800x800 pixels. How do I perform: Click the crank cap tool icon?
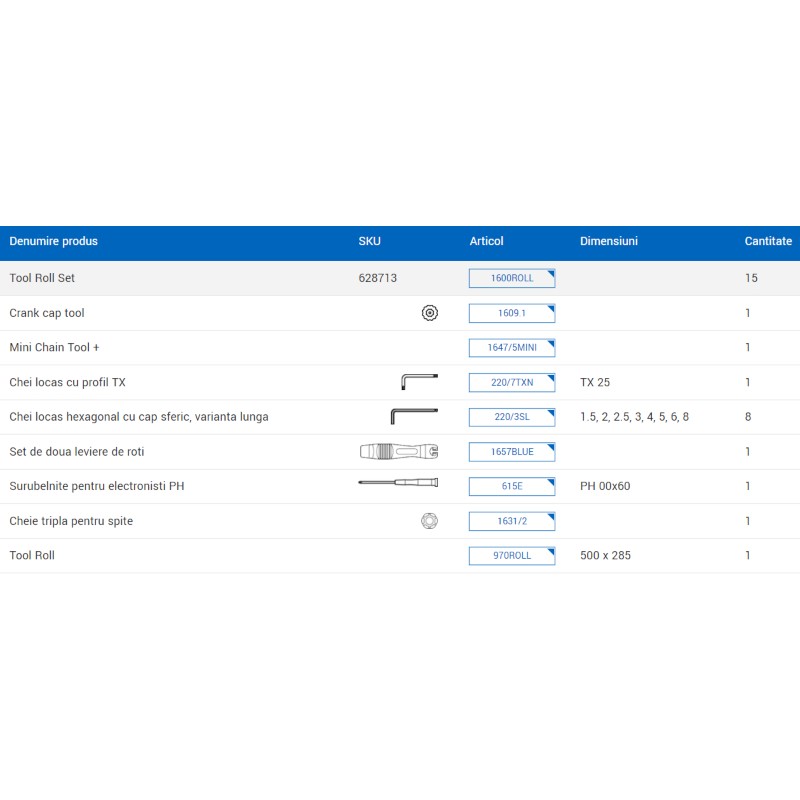[x=430, y=313]
